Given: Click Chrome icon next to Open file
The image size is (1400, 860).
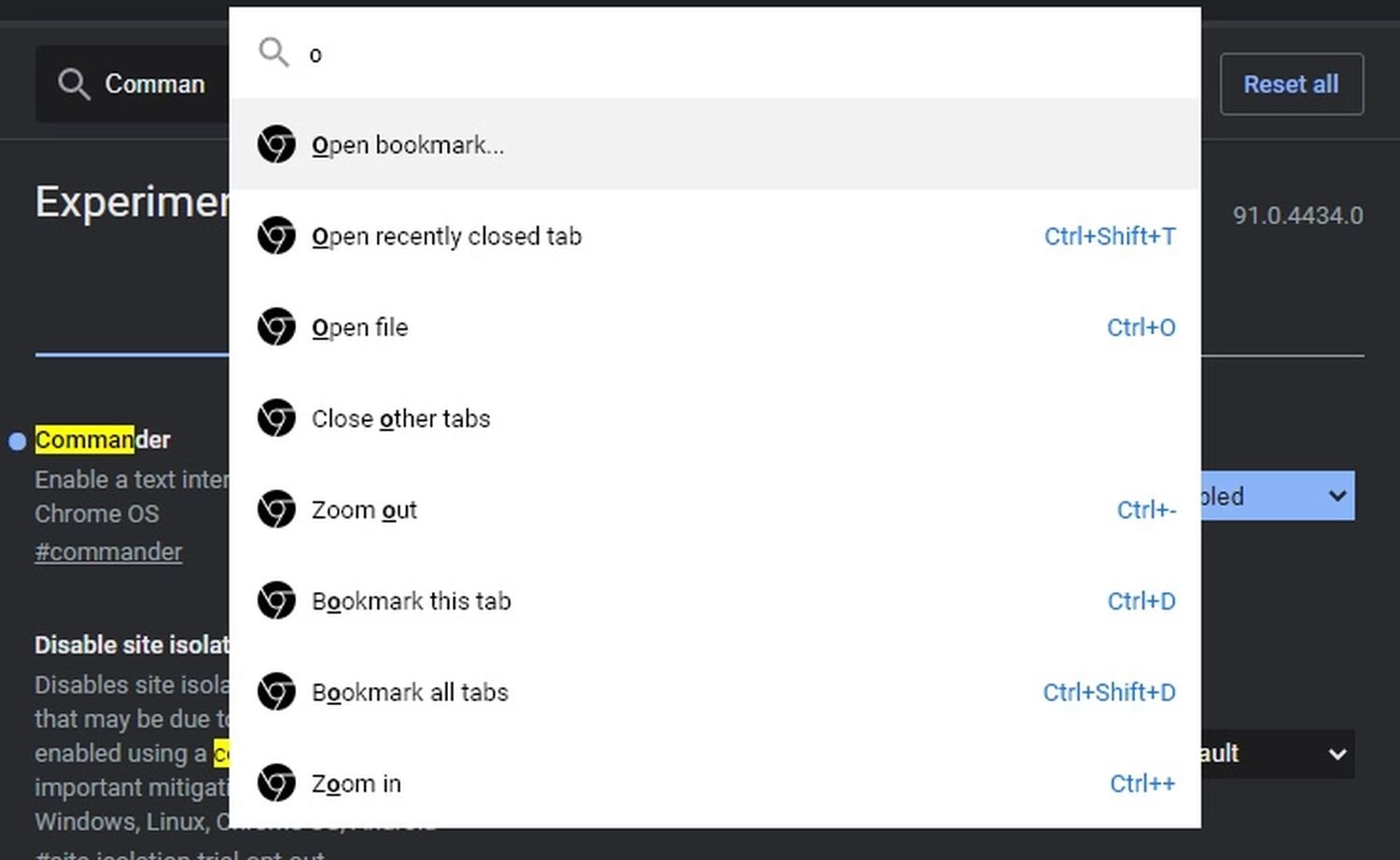Looking at the screenshot, I should (x=276, y=327).
